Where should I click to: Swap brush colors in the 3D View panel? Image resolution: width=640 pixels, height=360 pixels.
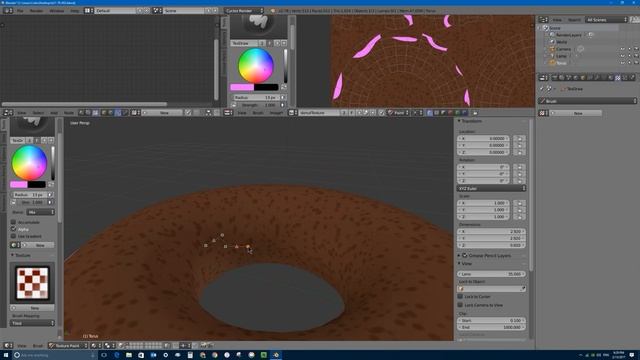point(51,184)
